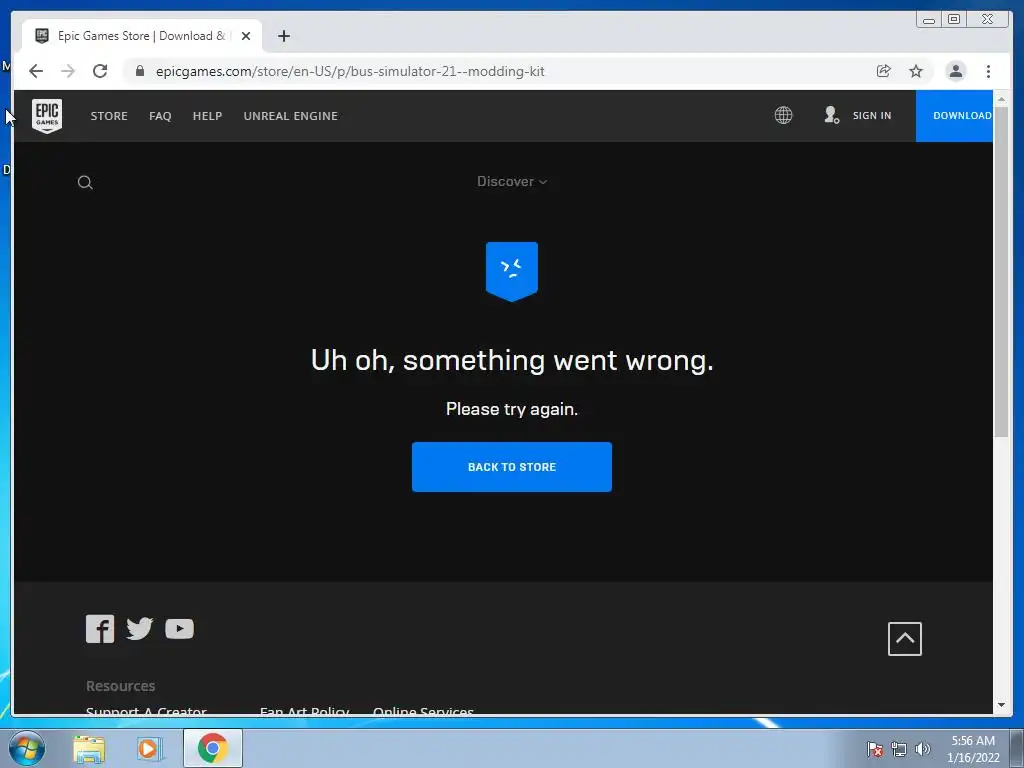1024x768 pixels.
Task: Open the store search magnifier icon
Action: (85, 182)
